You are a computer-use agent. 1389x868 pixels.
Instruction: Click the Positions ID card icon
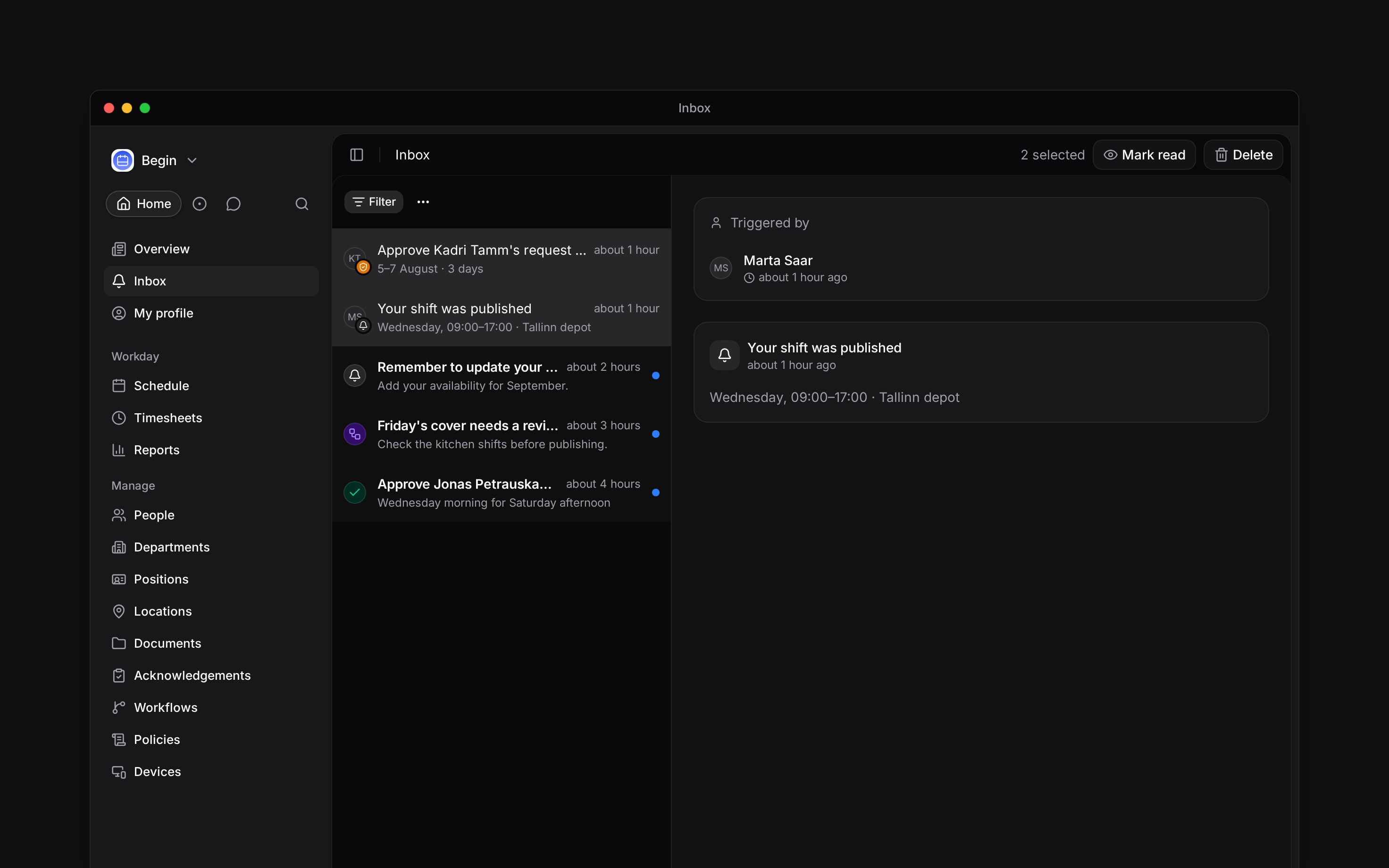click(x=119, y=579)
